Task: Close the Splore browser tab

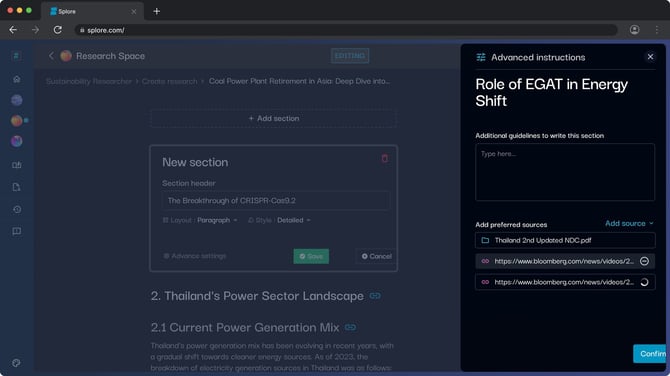Action: [134, 12]
